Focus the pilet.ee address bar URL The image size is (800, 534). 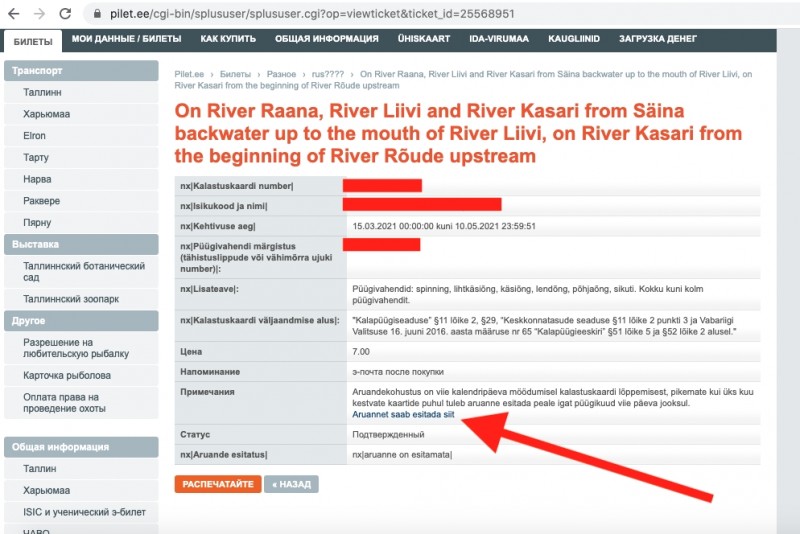point(312,14)
